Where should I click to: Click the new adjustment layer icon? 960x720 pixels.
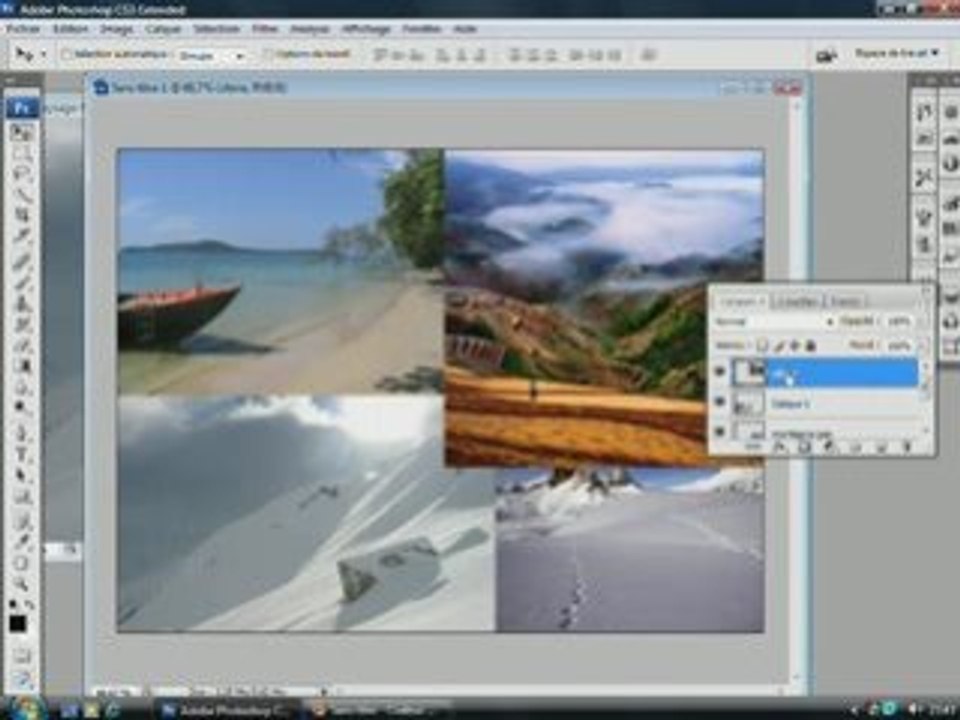pos(830,448)
